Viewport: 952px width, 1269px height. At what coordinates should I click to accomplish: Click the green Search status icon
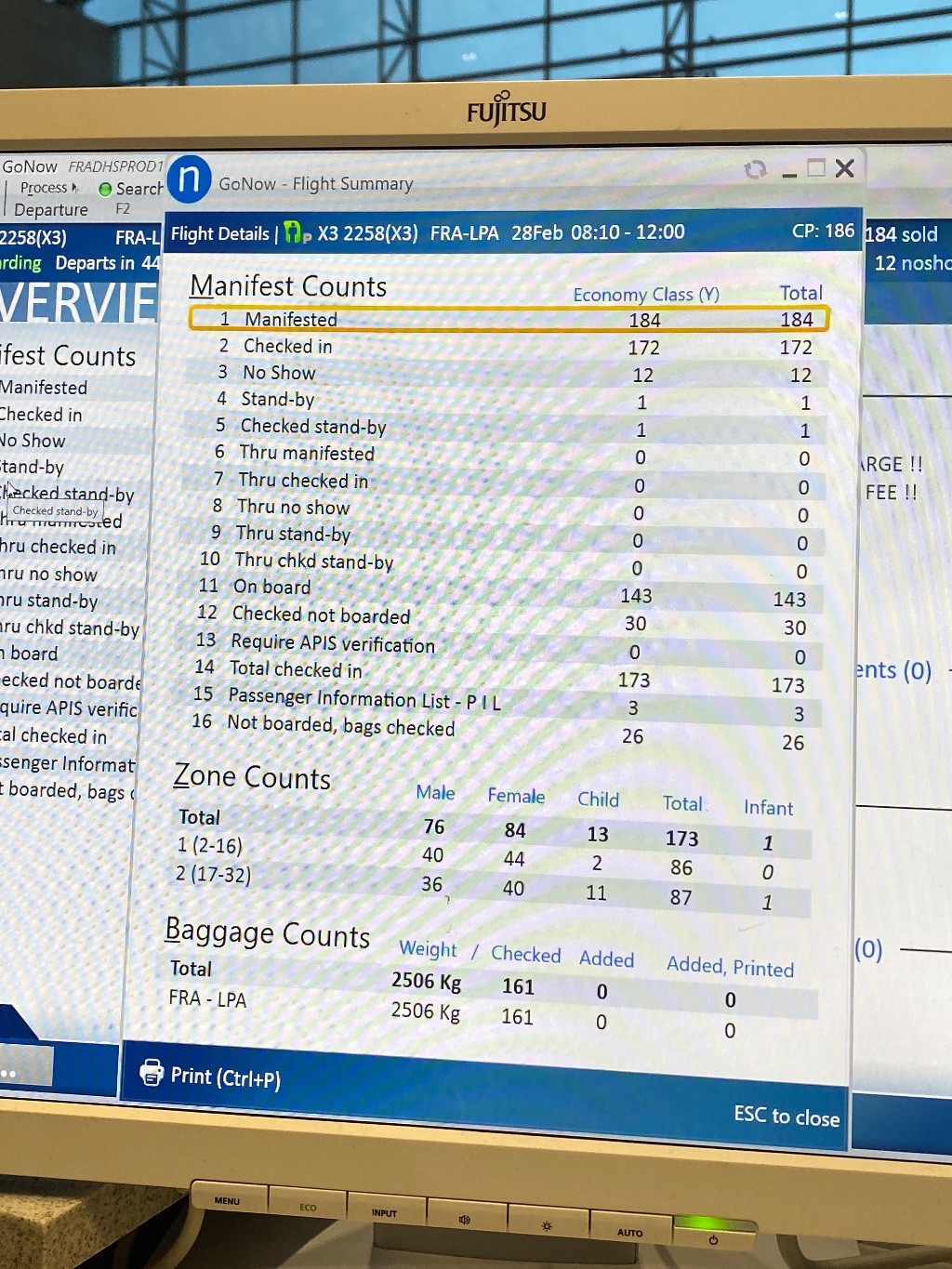(x=105, y=189)
